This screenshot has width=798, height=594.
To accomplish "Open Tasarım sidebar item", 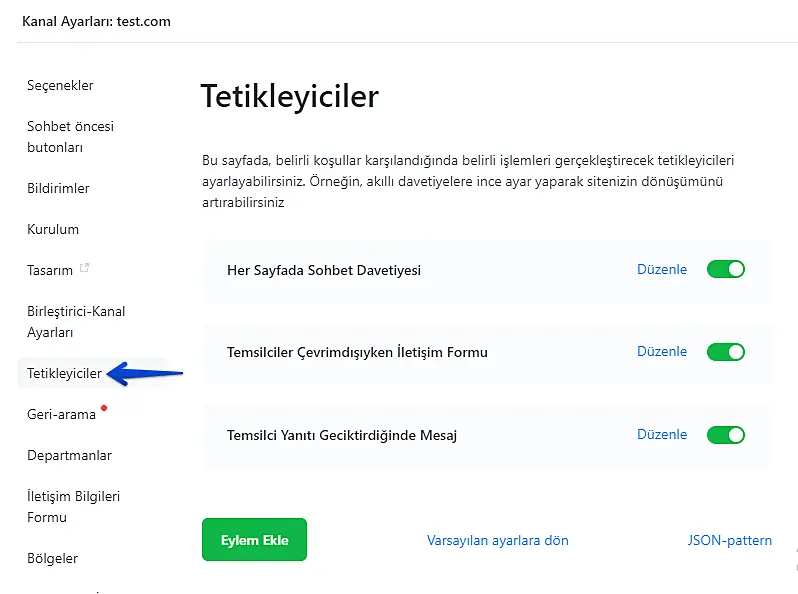I will pos(50,270).
